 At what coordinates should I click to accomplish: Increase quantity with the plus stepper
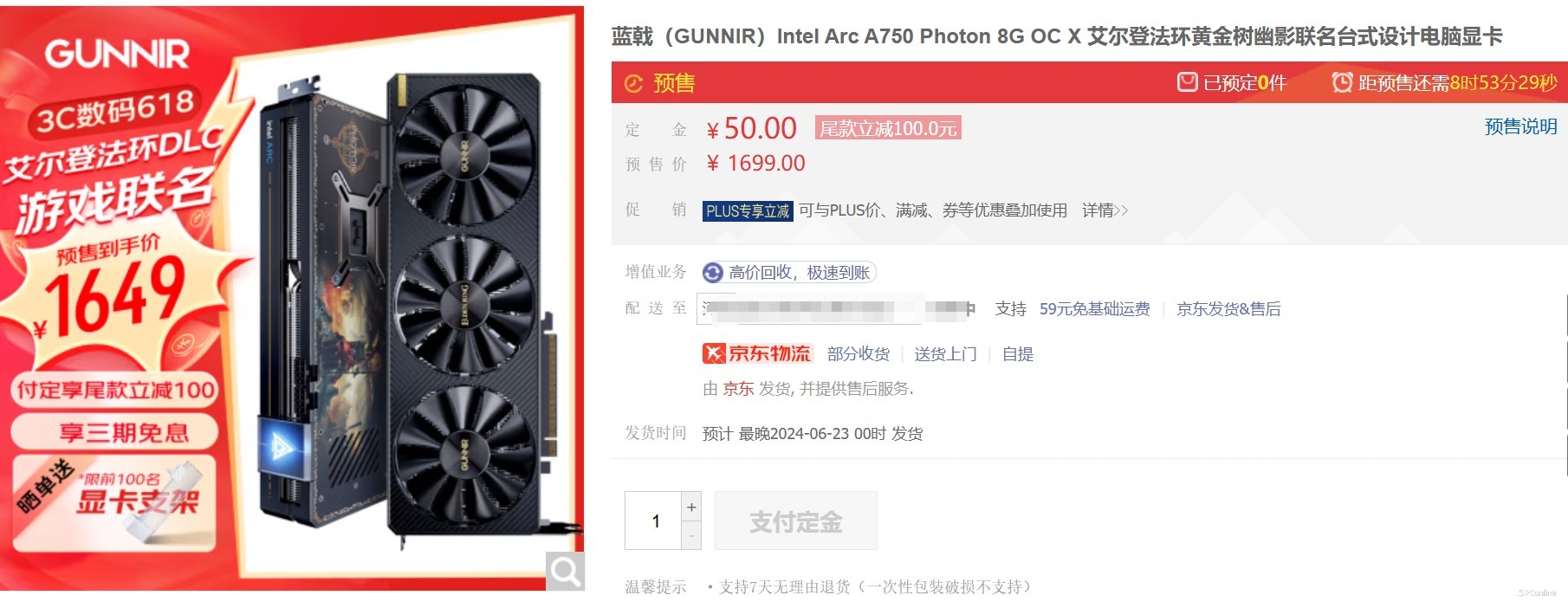pos(691,507)
